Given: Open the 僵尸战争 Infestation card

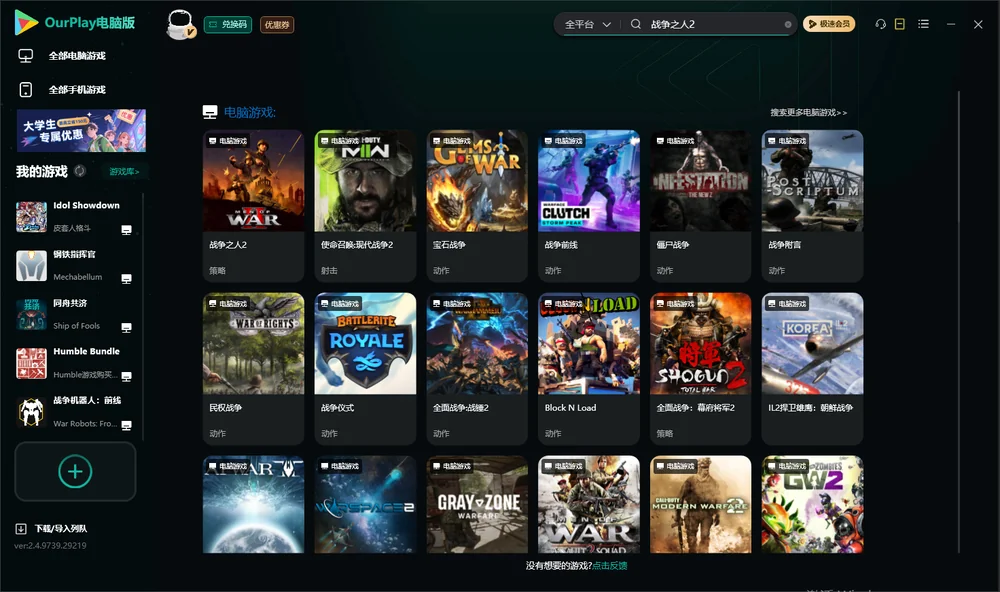Looking at the screenshot, I should coord(700,206).
